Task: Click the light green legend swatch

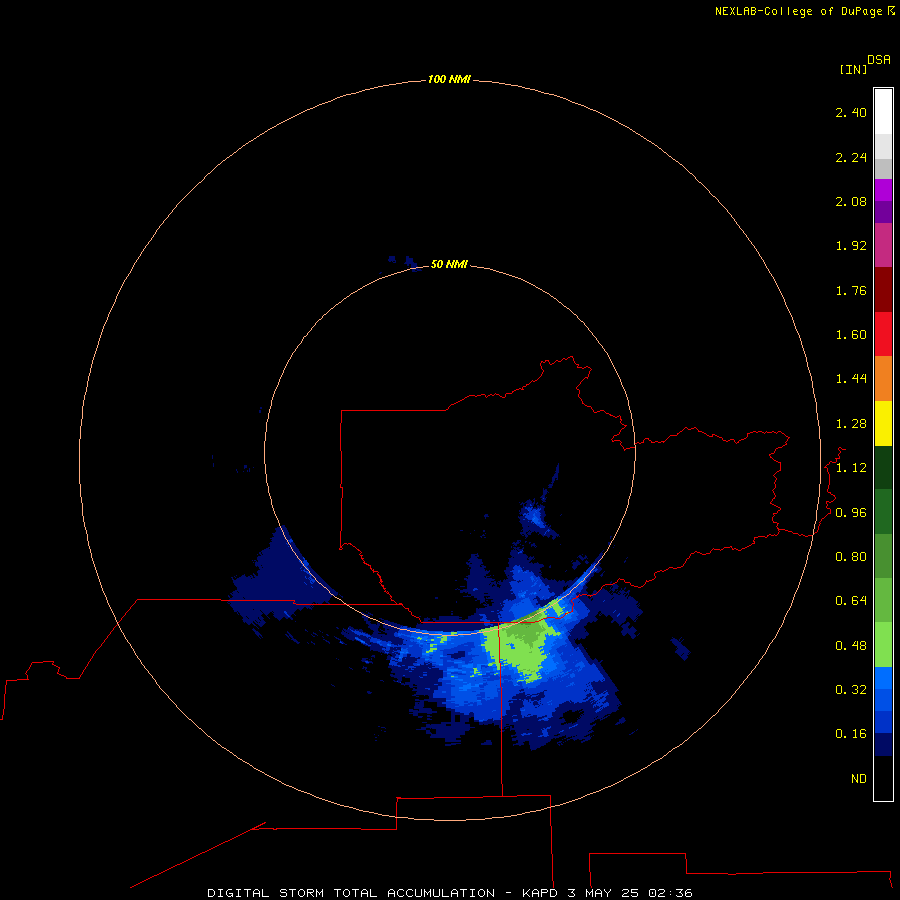Action: 883,645
